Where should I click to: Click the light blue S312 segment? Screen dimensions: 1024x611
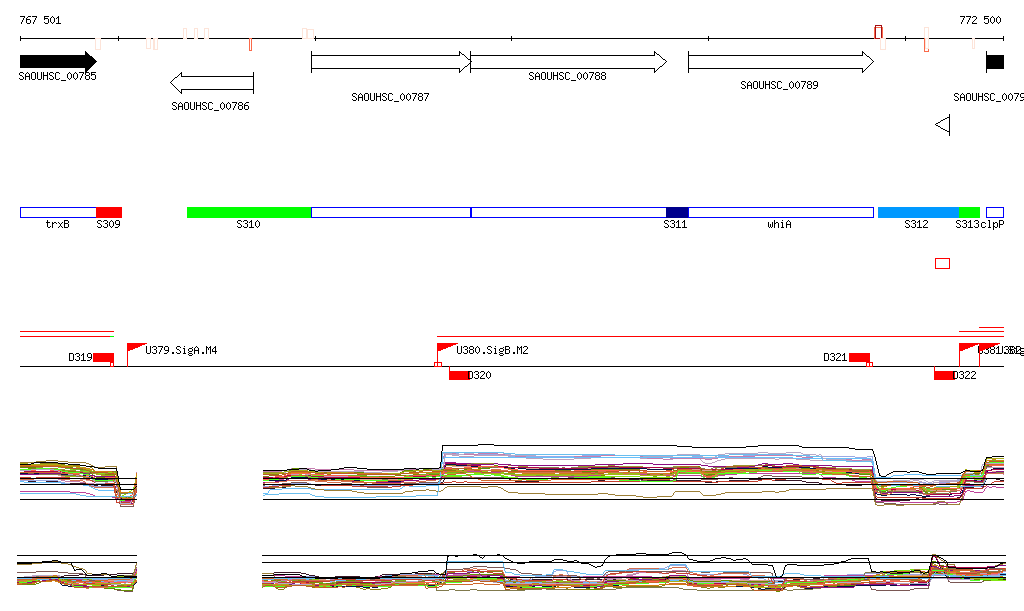coord(918,212)
